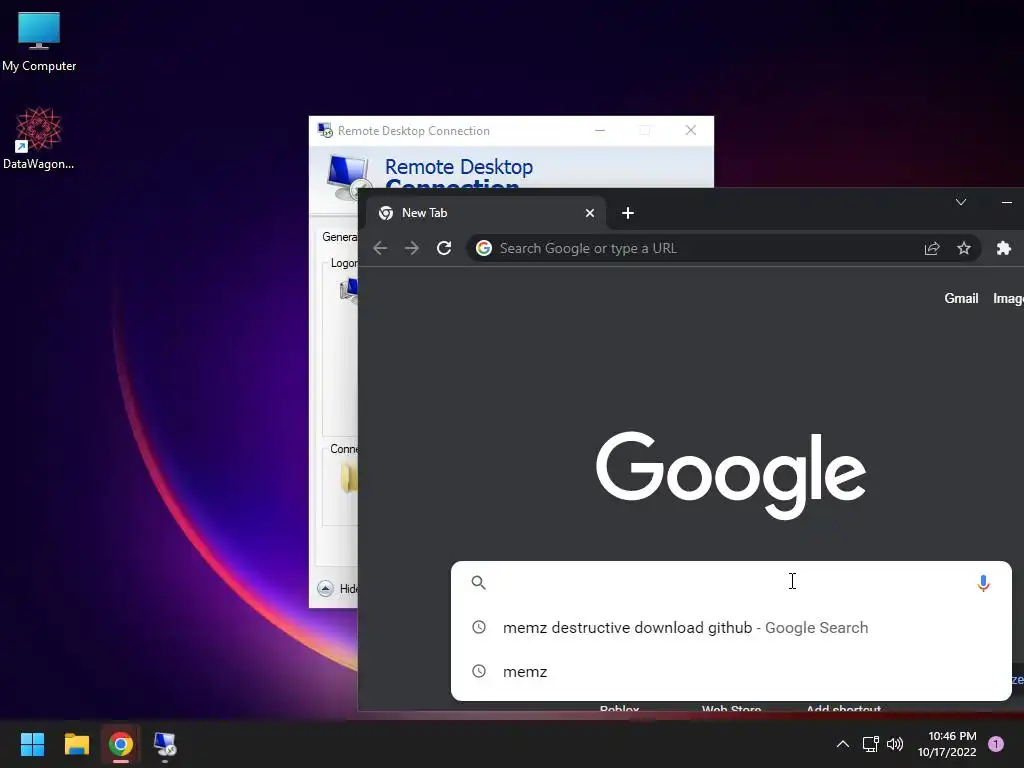Open Chrome extensions puzzle icon
The height and width of the screenshot is (768, 1024).
point(1004,248)
